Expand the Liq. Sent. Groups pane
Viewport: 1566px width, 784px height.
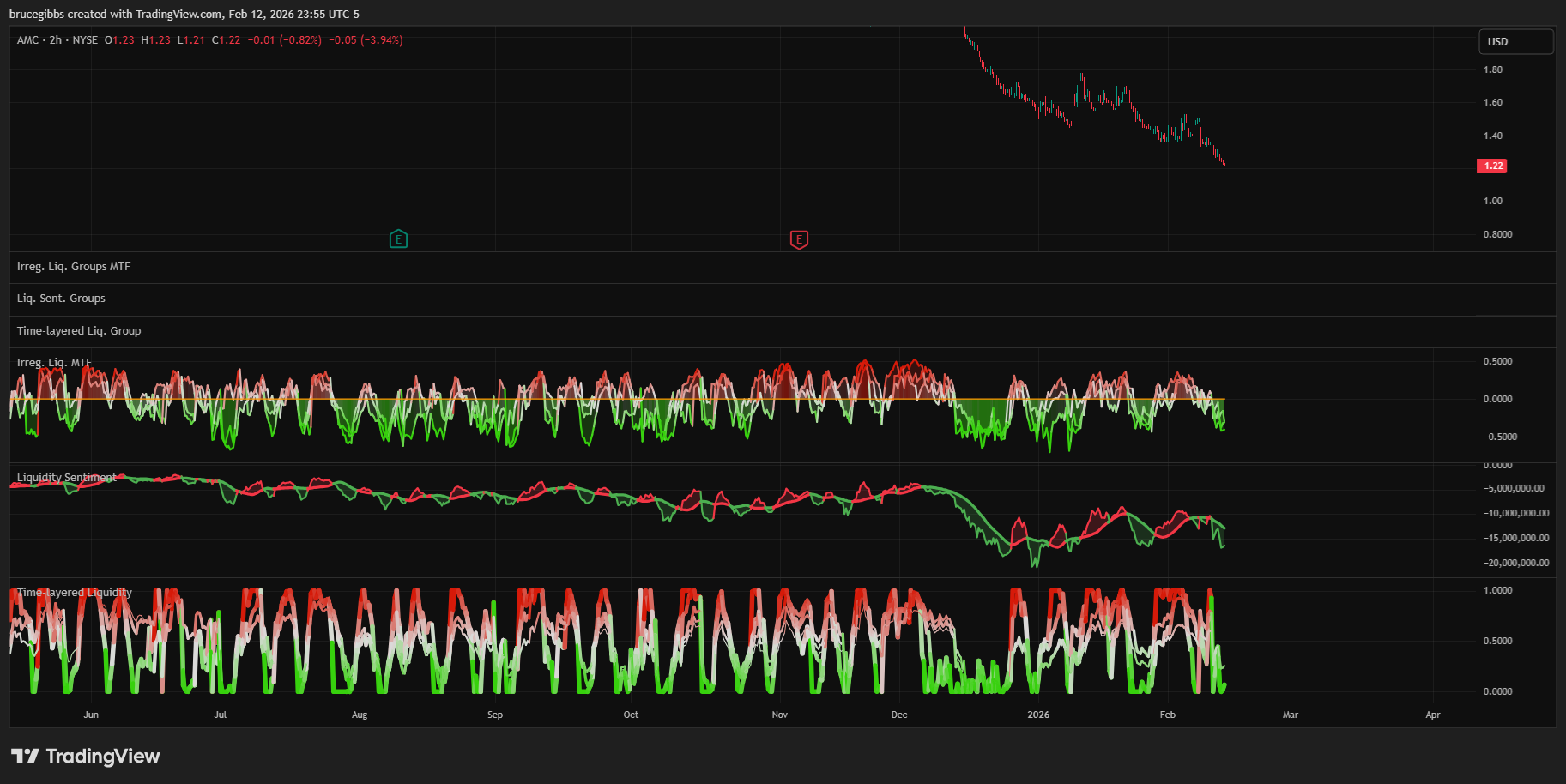point(61,299)
